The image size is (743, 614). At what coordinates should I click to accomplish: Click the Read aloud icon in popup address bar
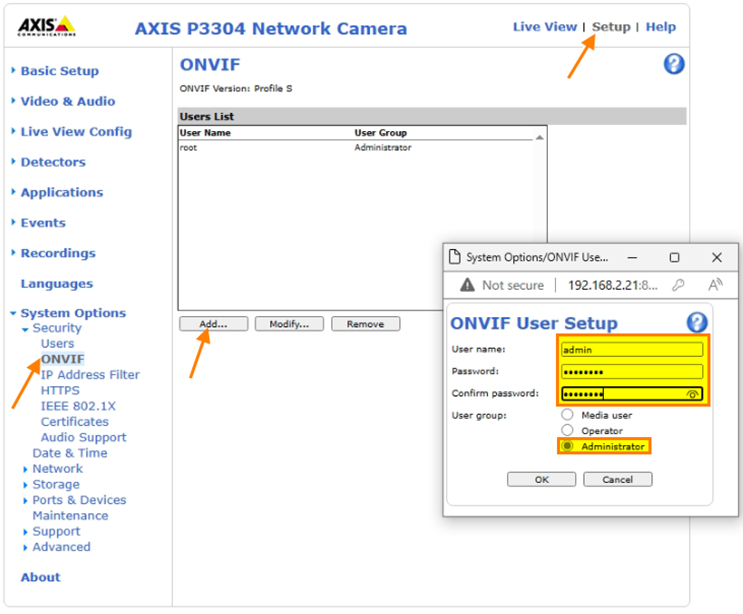pos(715,285)
